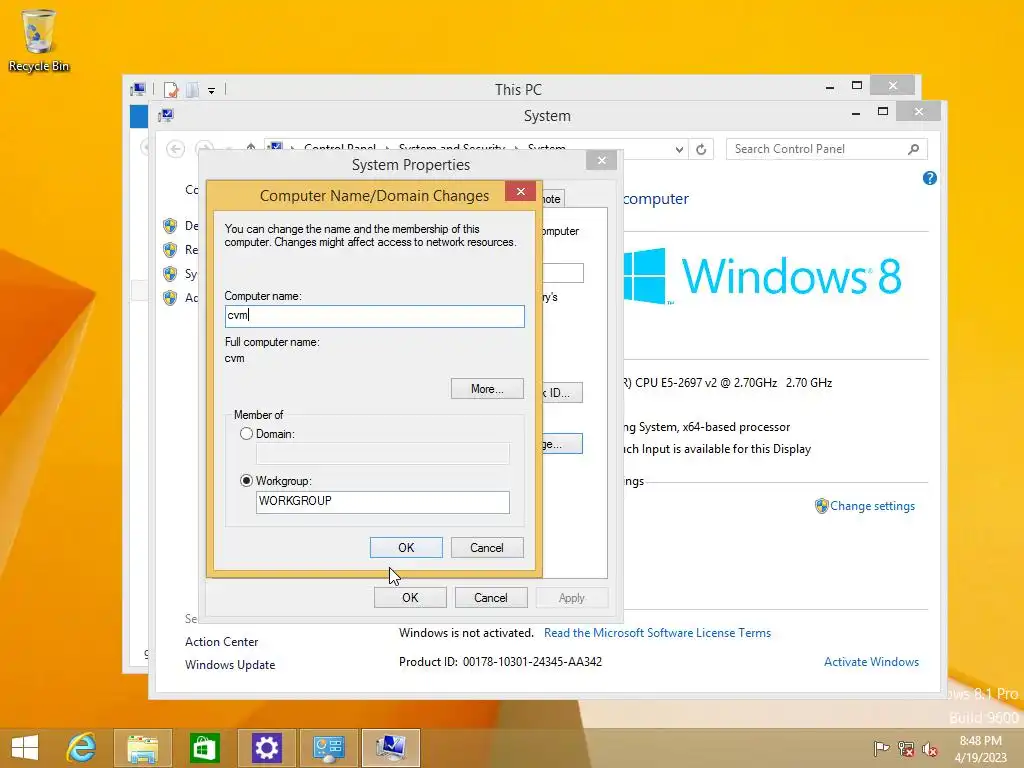This screenshot has height=768, width=1024.
Task: Minimize the This PC window
Action: point(830,86)
